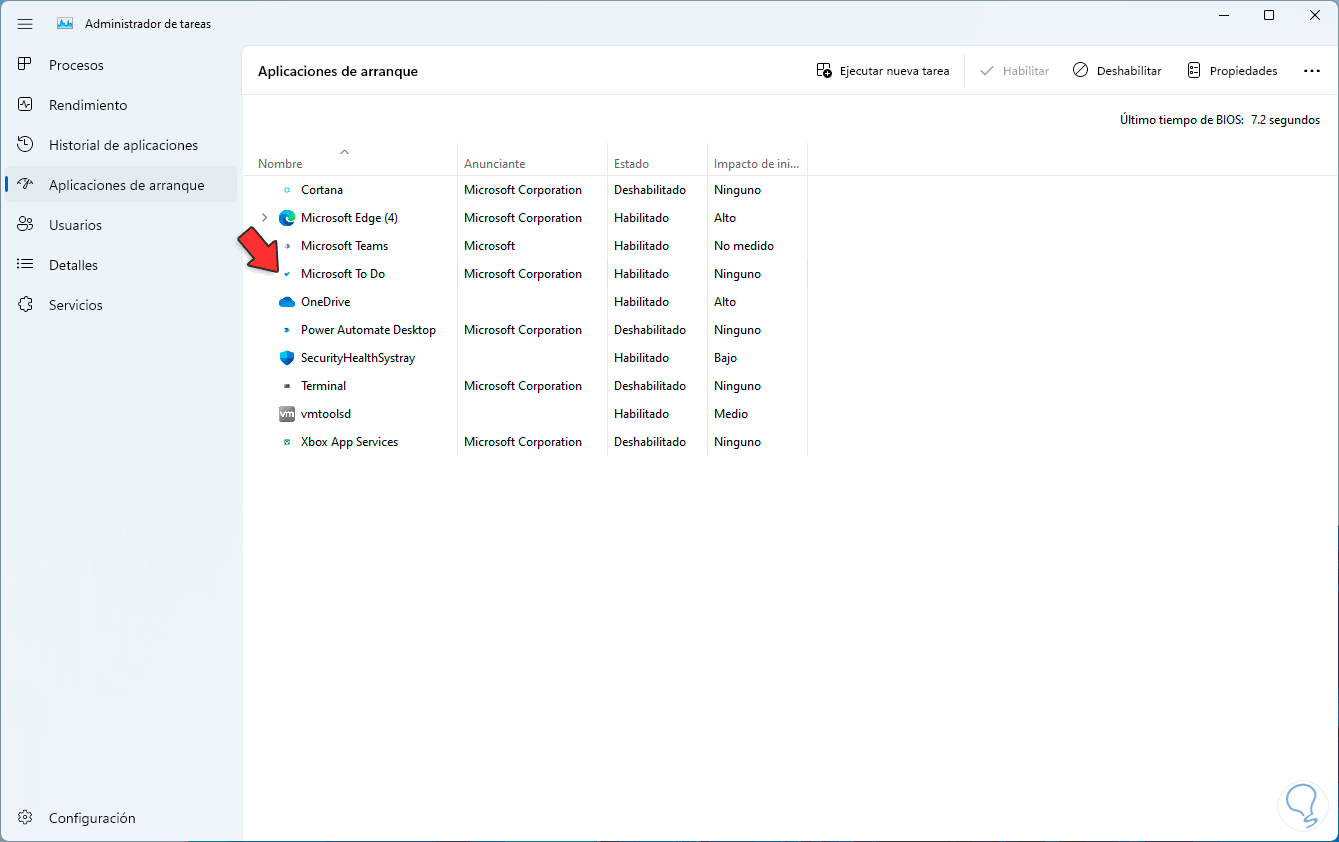Click the No medido impact value
The image size is (1339, 842).
click(x=744, y=246)
